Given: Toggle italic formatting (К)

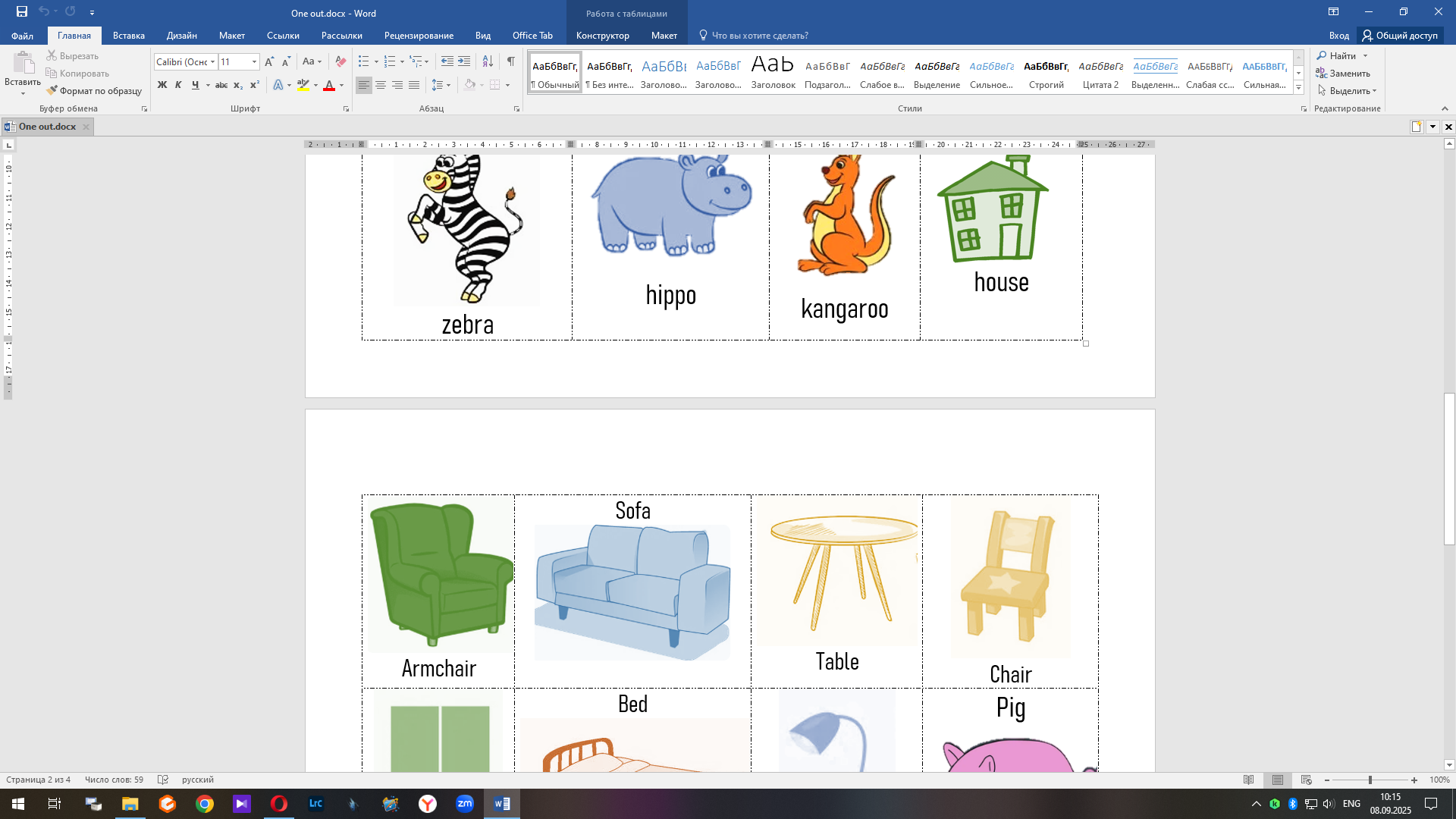Looking at the screenshot, I should point(178,85).
